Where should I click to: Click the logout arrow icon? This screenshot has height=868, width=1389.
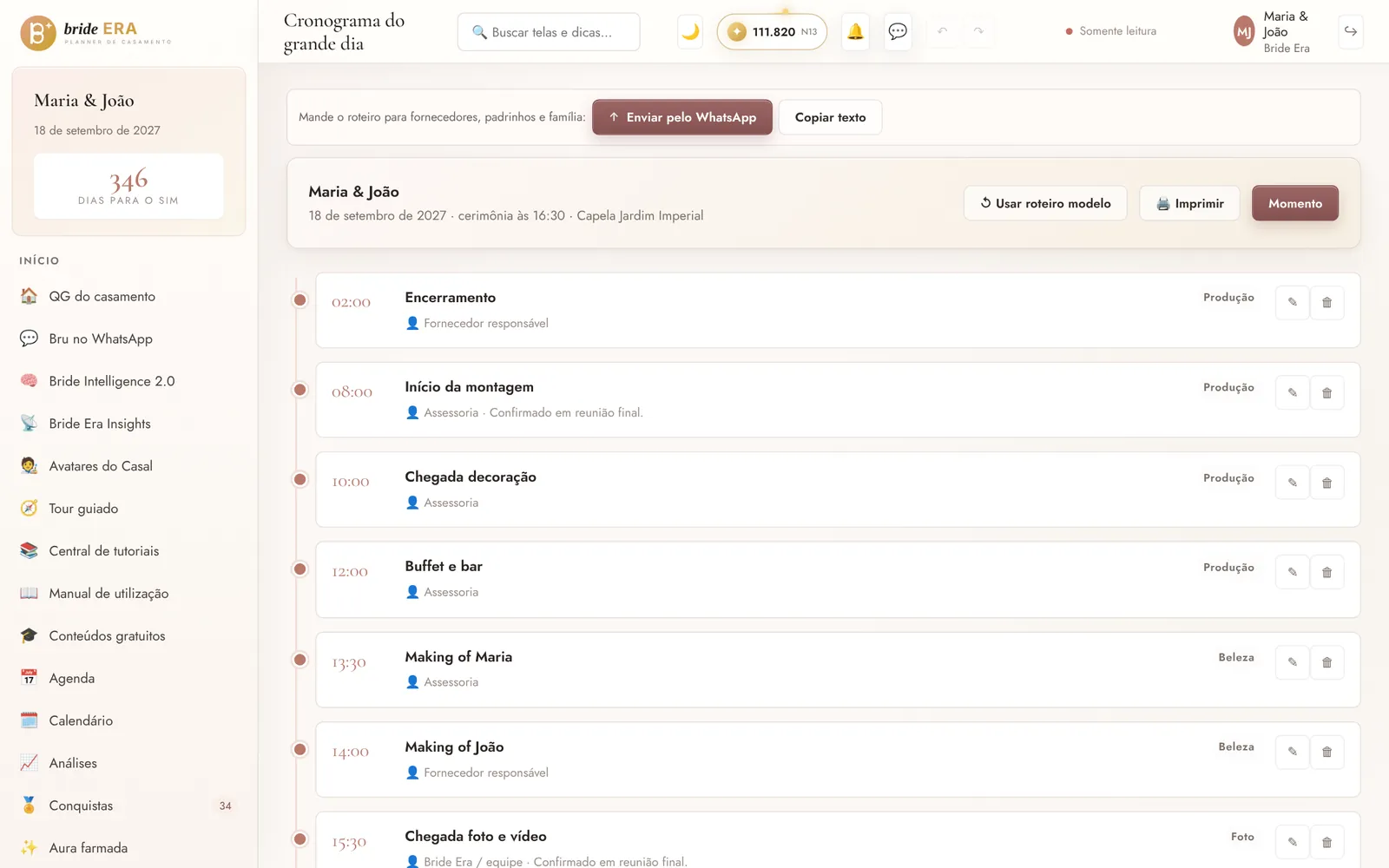(x=1351, y=31)
